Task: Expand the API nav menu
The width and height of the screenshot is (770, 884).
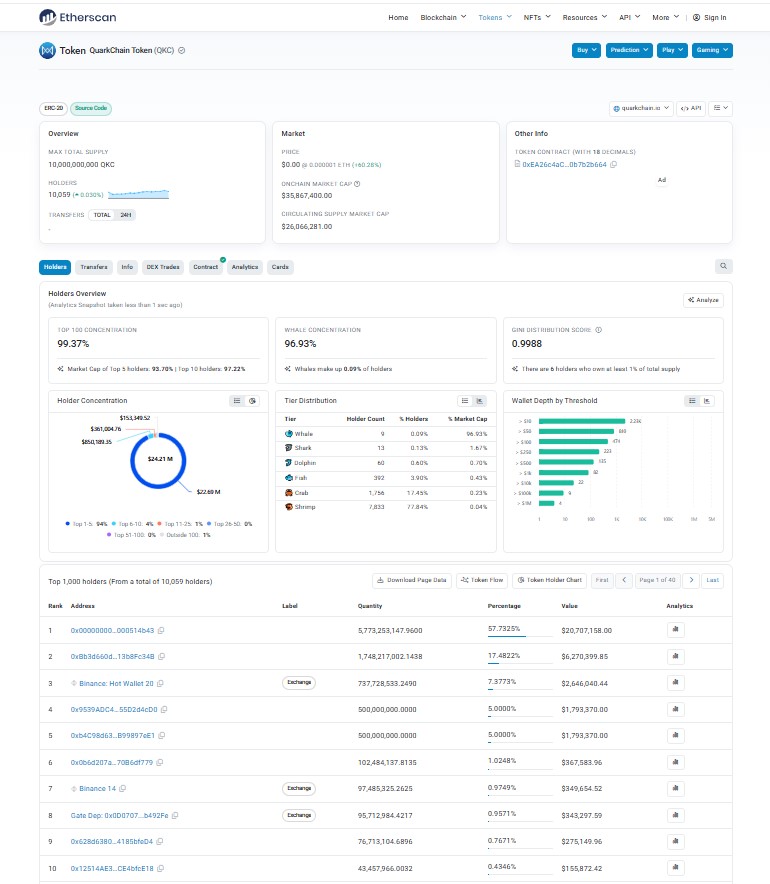Action: (630, 17)
